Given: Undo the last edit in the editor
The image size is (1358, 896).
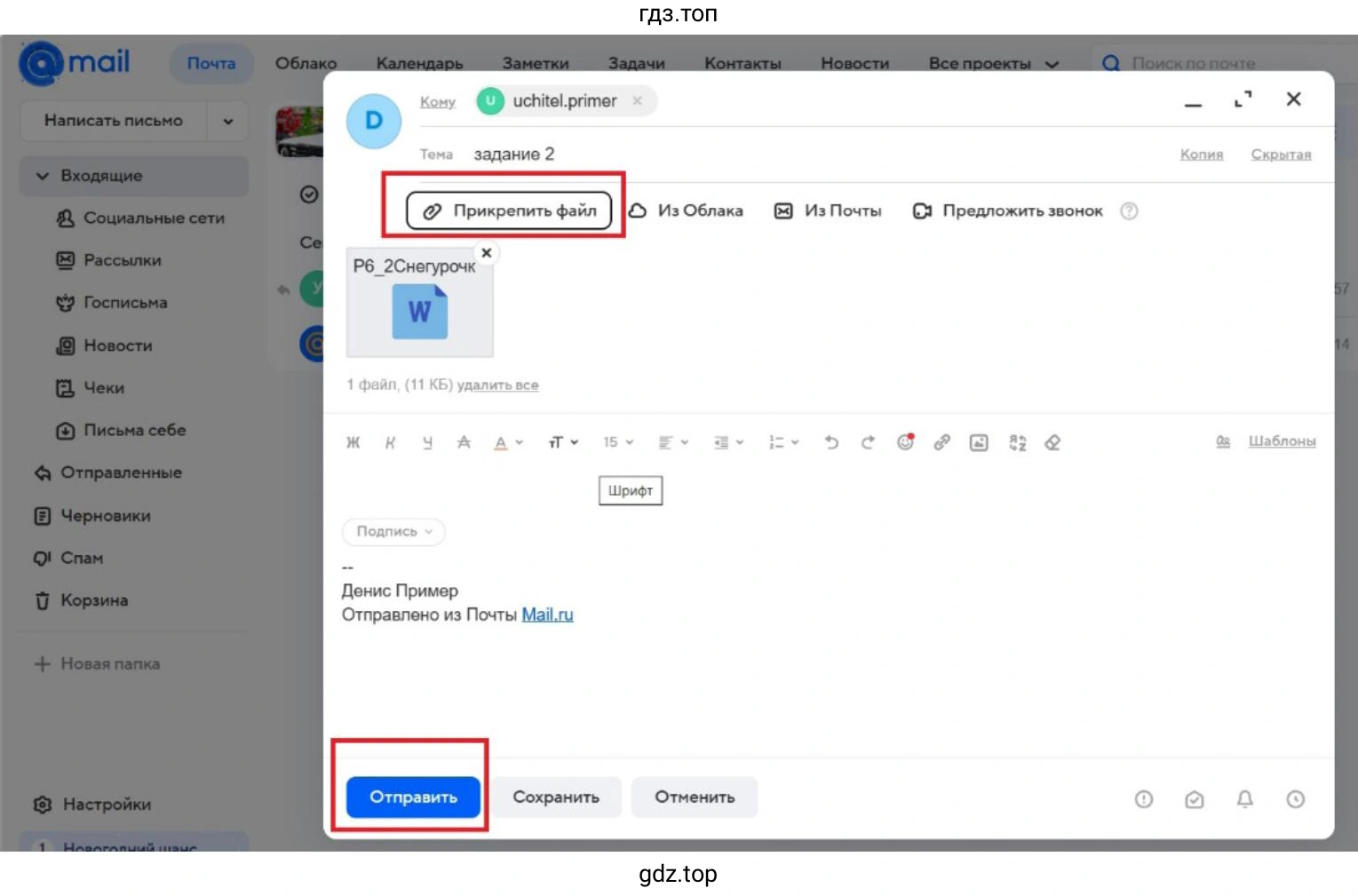Looking at the screenshot, I should pos(831,442).
